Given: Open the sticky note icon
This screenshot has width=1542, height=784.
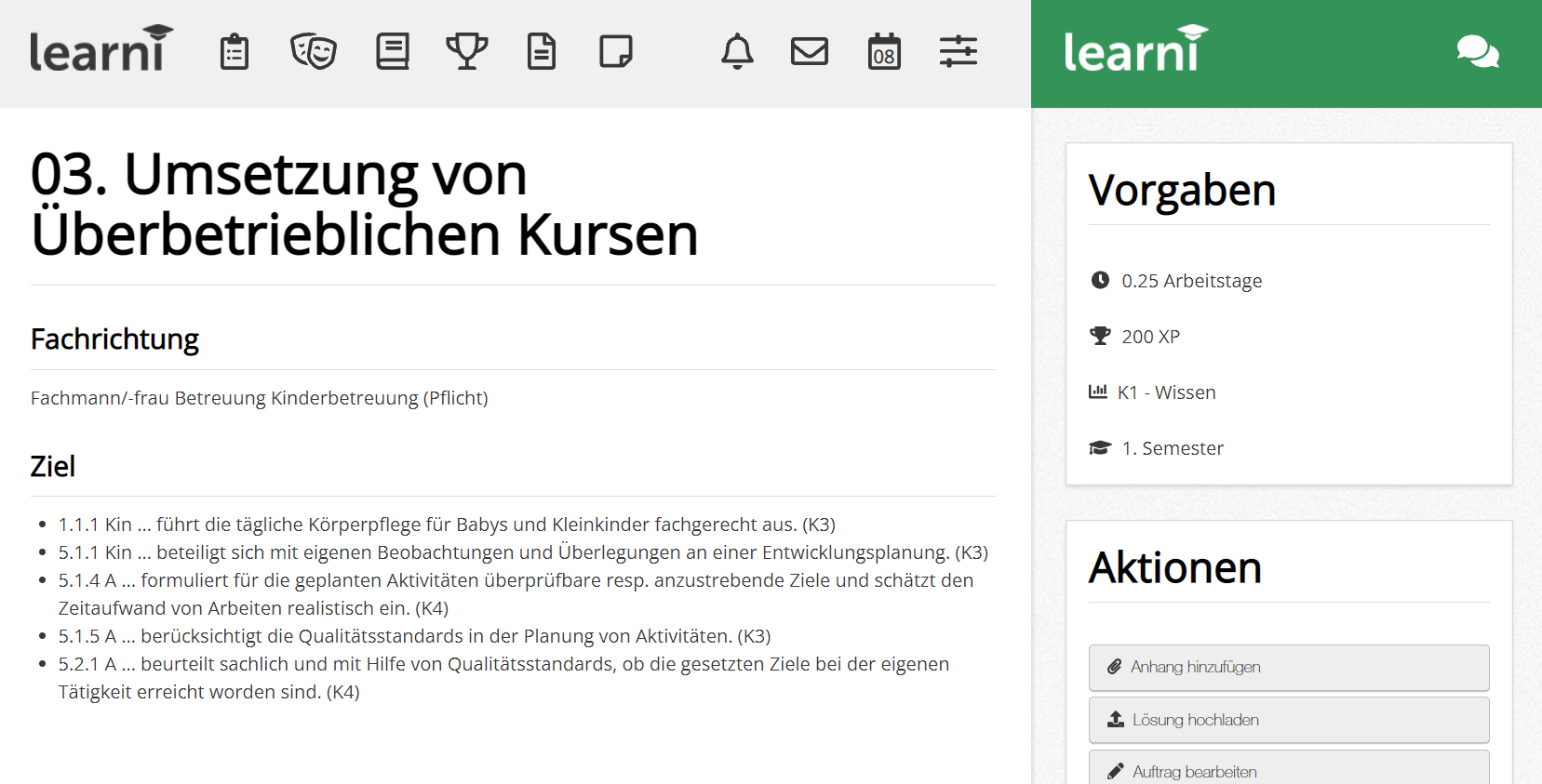Looking at the screenshot, I should [x=616, y=52].
